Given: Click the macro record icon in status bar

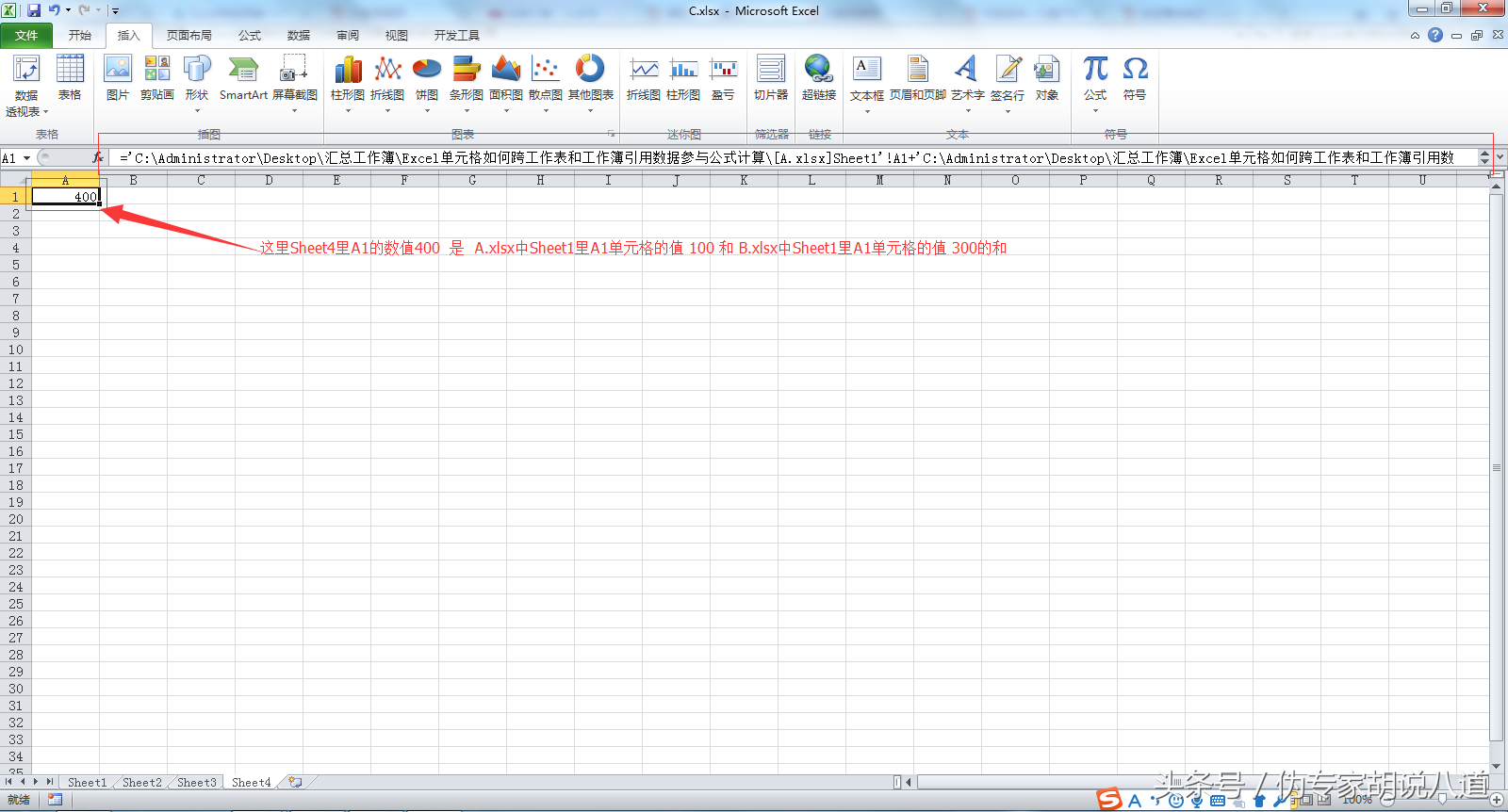Looking at the screenshot, I should [55, 800].
